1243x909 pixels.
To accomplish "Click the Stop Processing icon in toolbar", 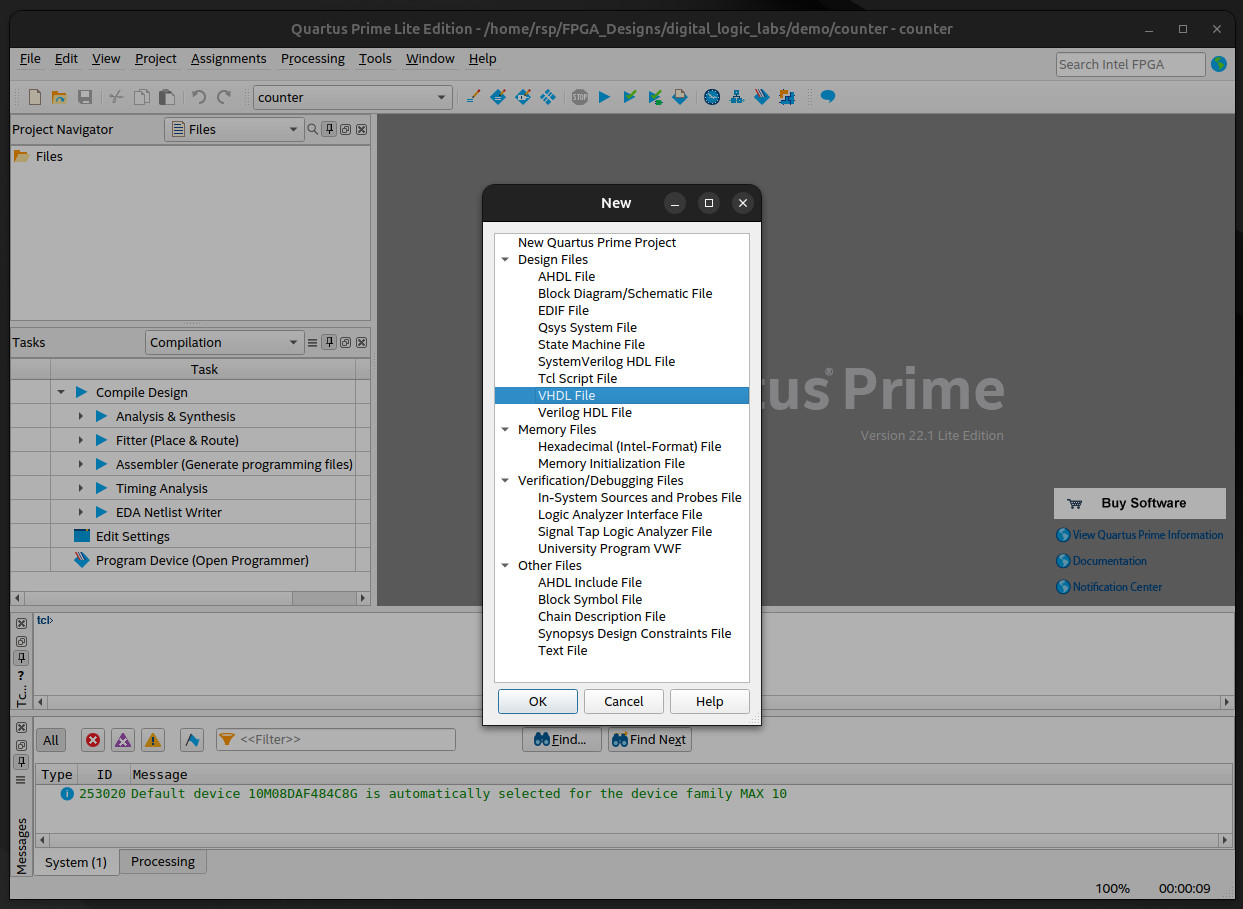I will coord(579,97).
